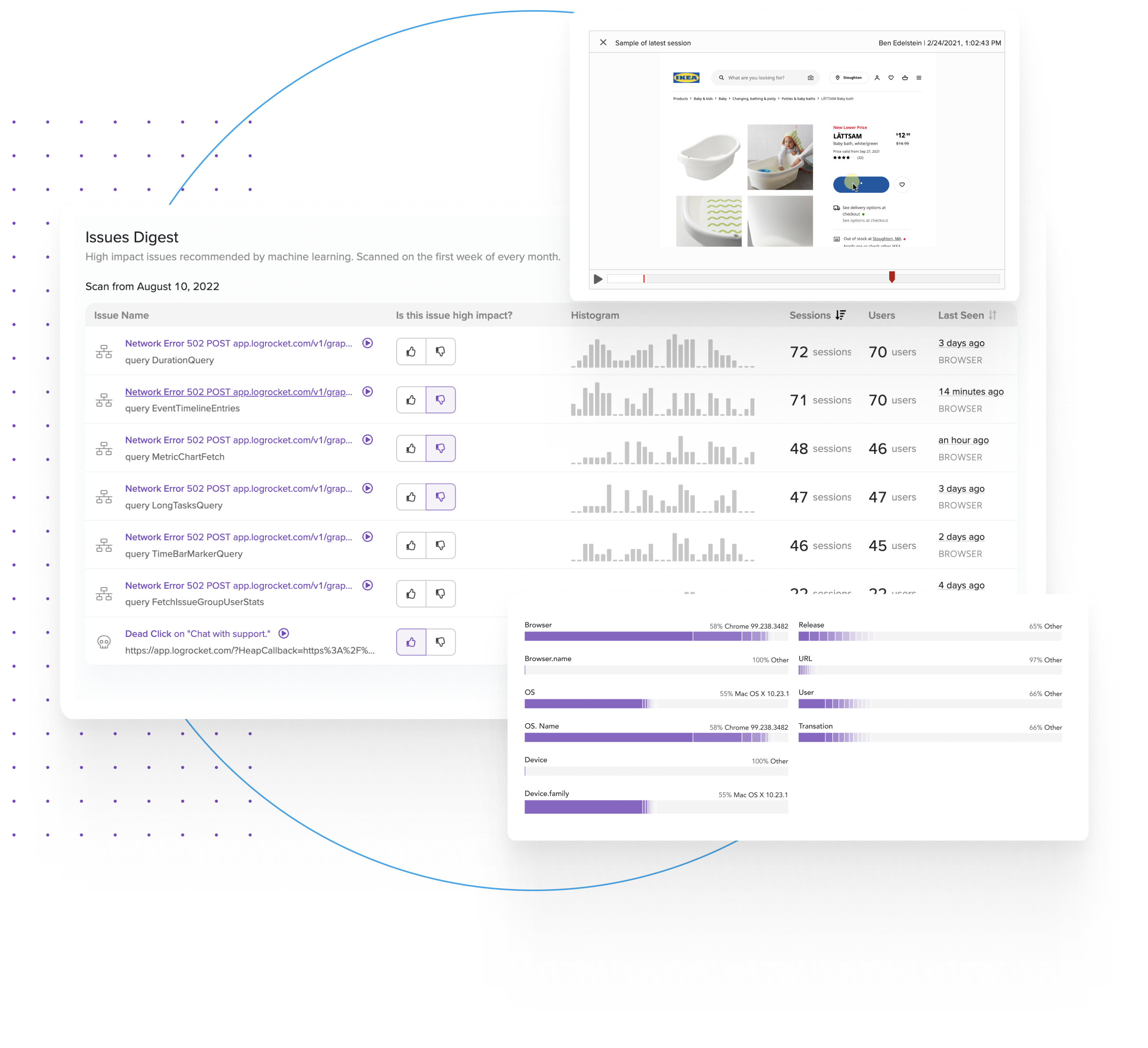
Task: Thumbs up the DurationQuery issue
Action: pyautogui.click(x=411, y=352)
